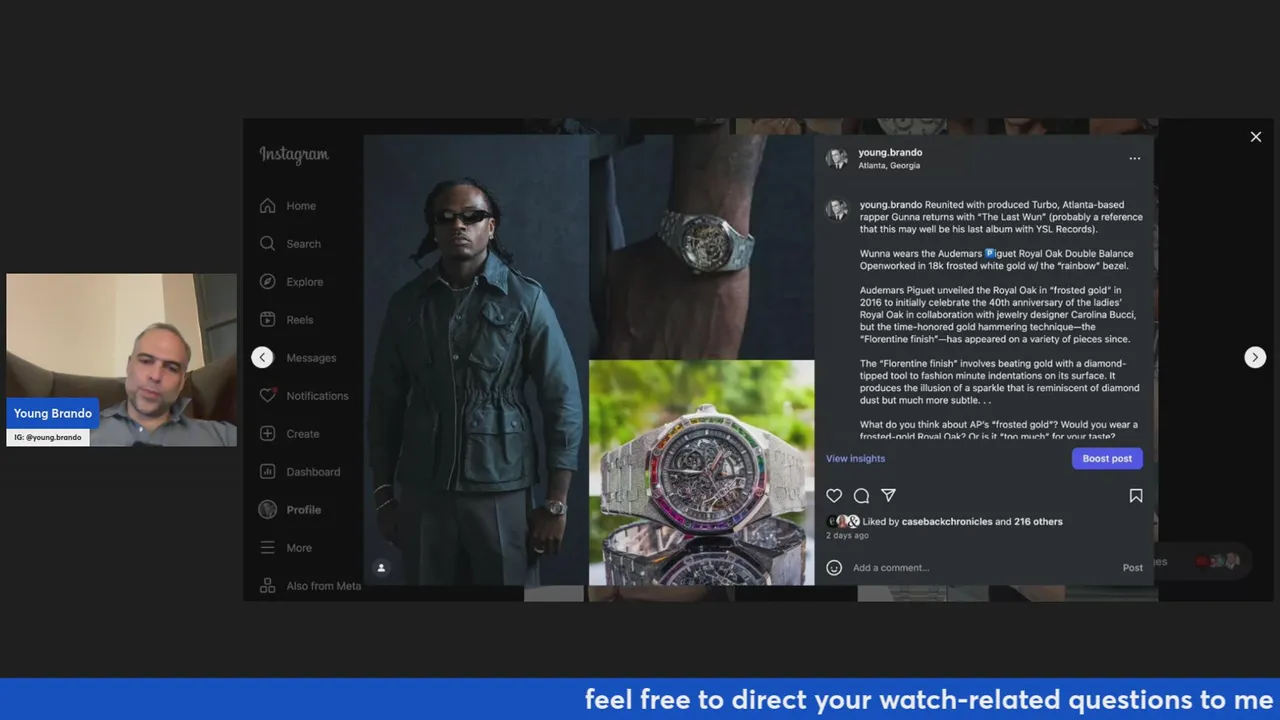Viewport: 1280px width, 720px height.
Task: Close the post overlay with X
Action: pyautogui.click(x=1256, y=137)
